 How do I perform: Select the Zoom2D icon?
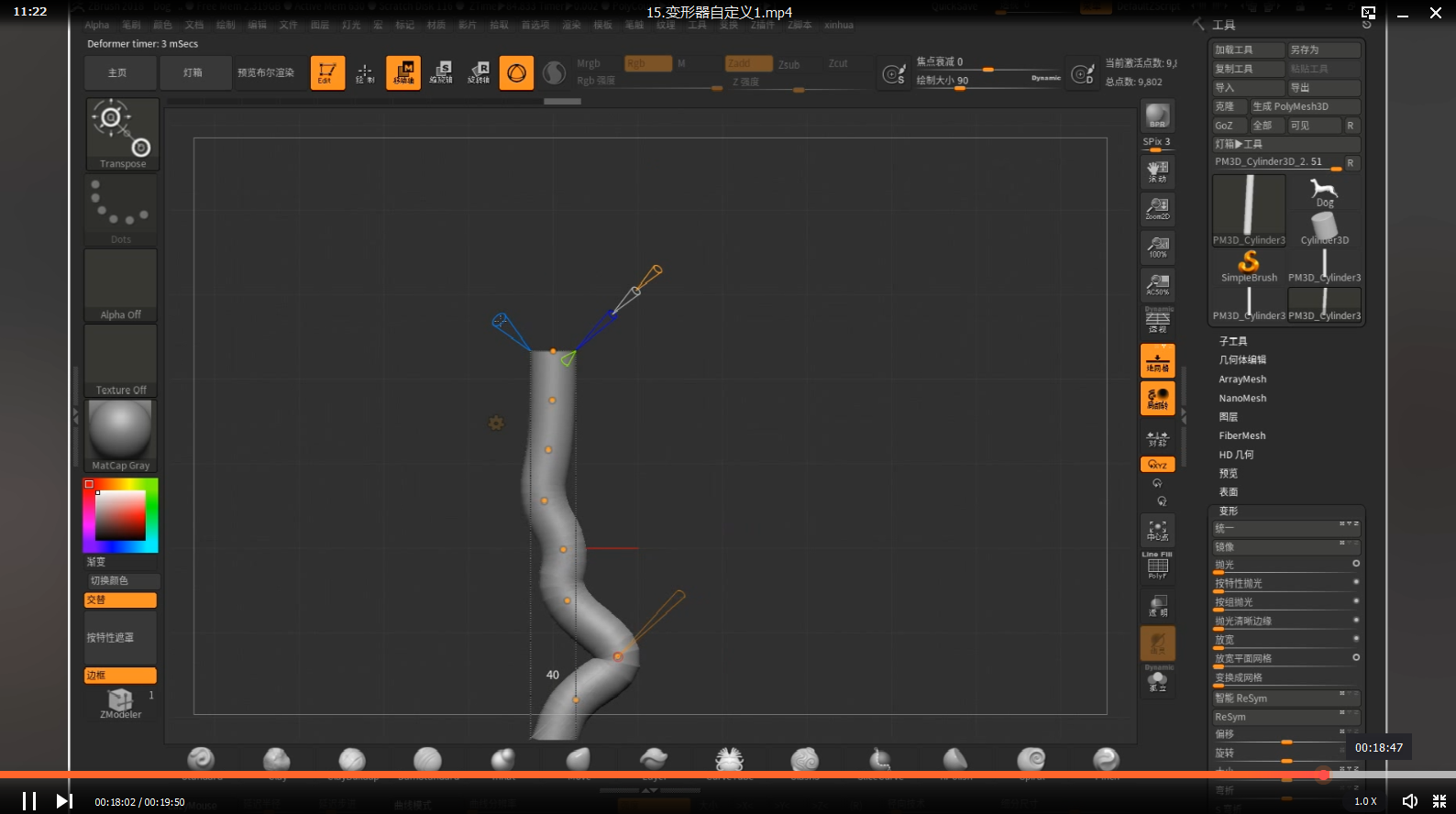pyautogui.click(x=1157, y=209)
